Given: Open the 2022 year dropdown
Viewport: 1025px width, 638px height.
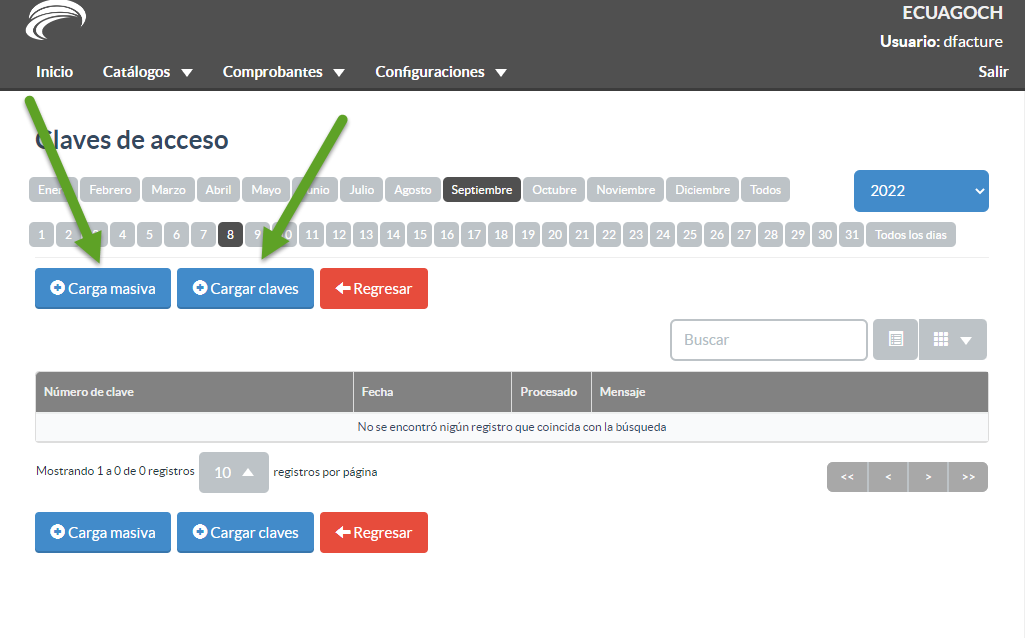Looking at the screenshot, I should [921, 191].
